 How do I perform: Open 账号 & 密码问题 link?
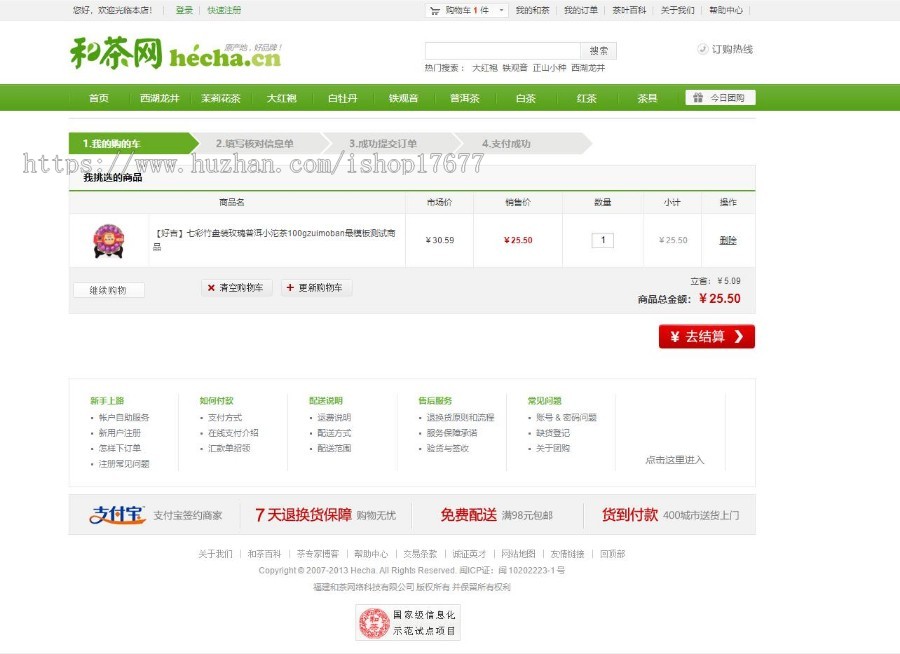(x=567, y=417)
